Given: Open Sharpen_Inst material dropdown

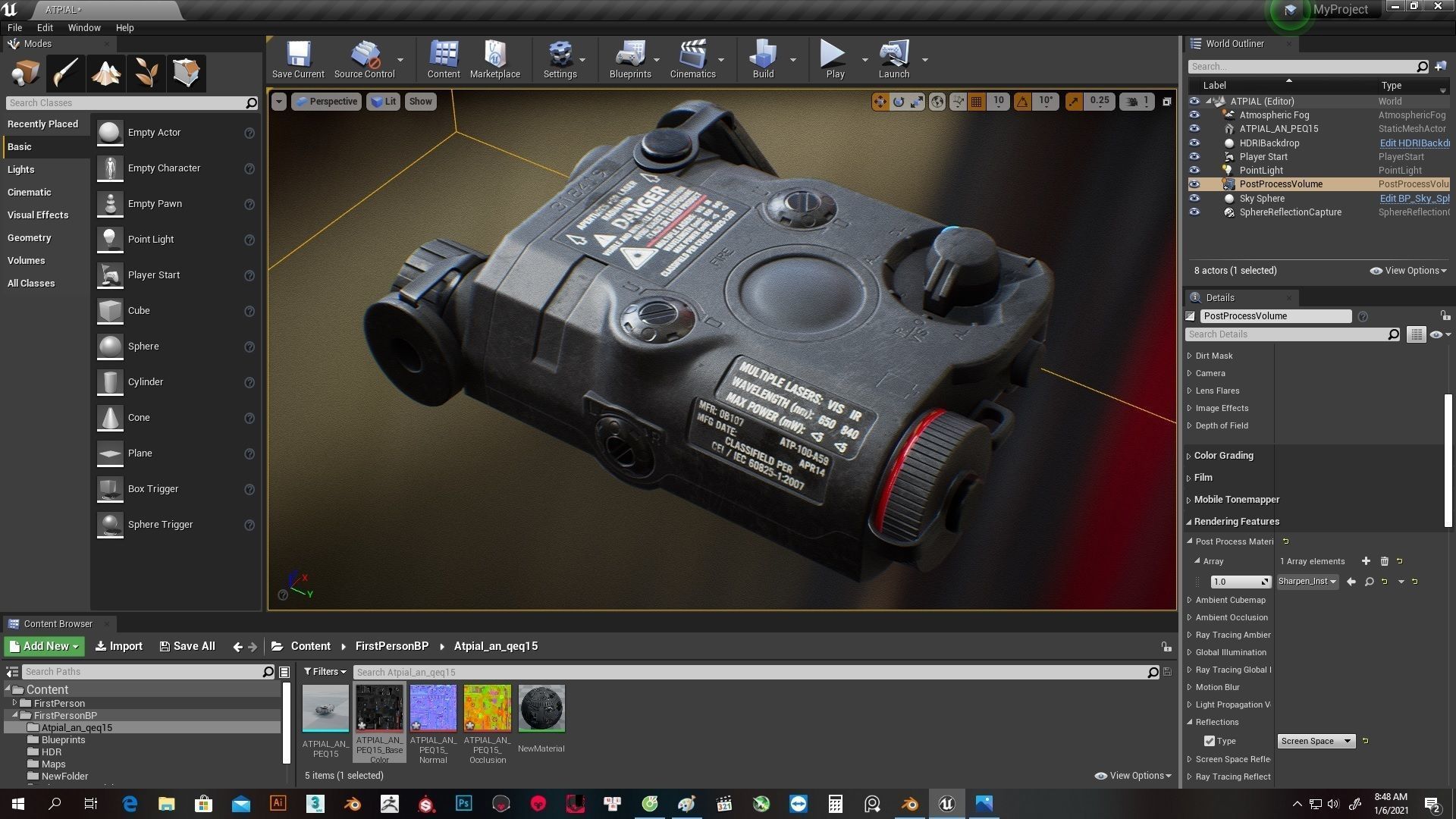Looking at the screenshot, I should tap(1307, 582).
